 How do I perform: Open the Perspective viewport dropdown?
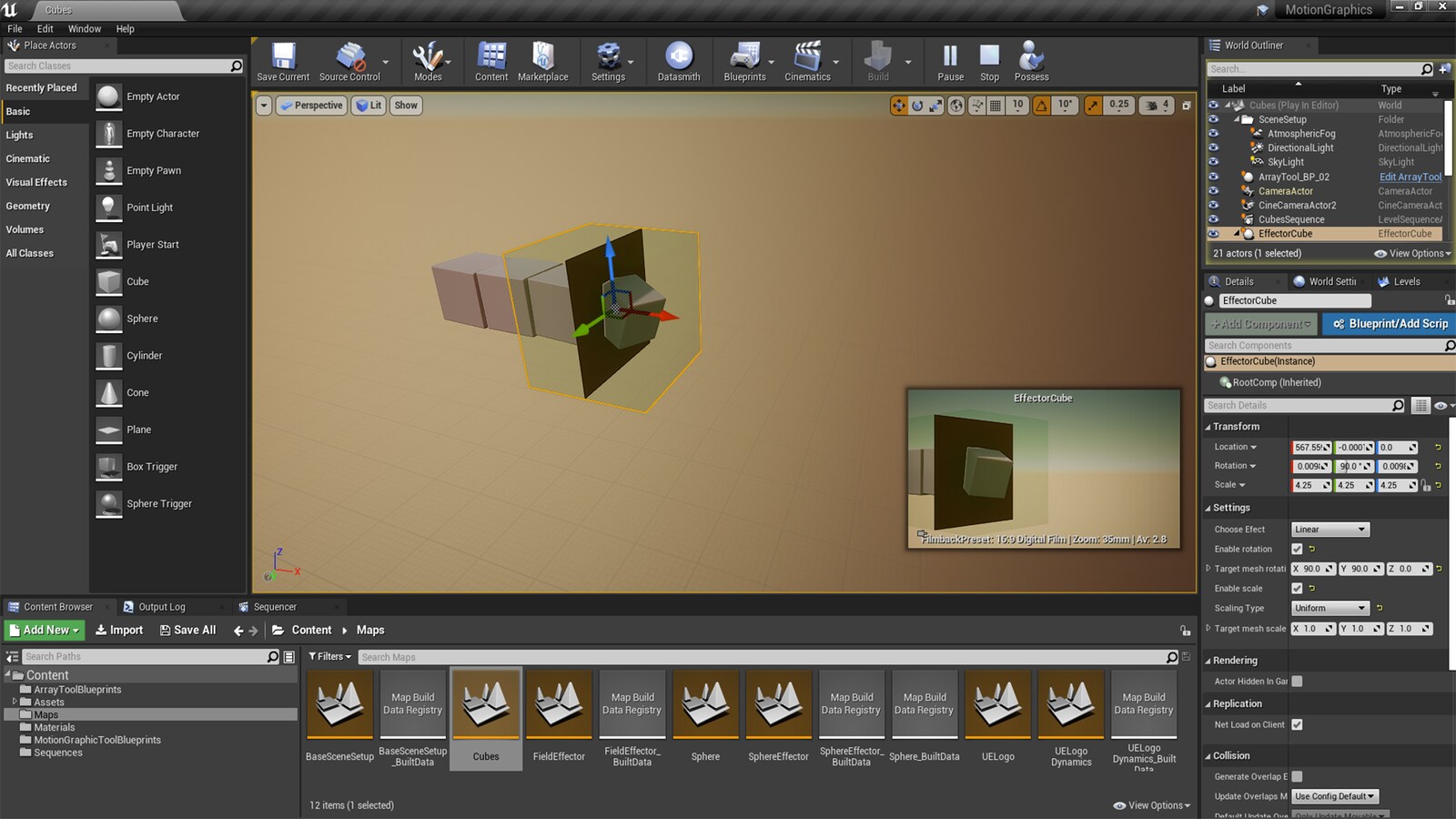click(312, 106)
